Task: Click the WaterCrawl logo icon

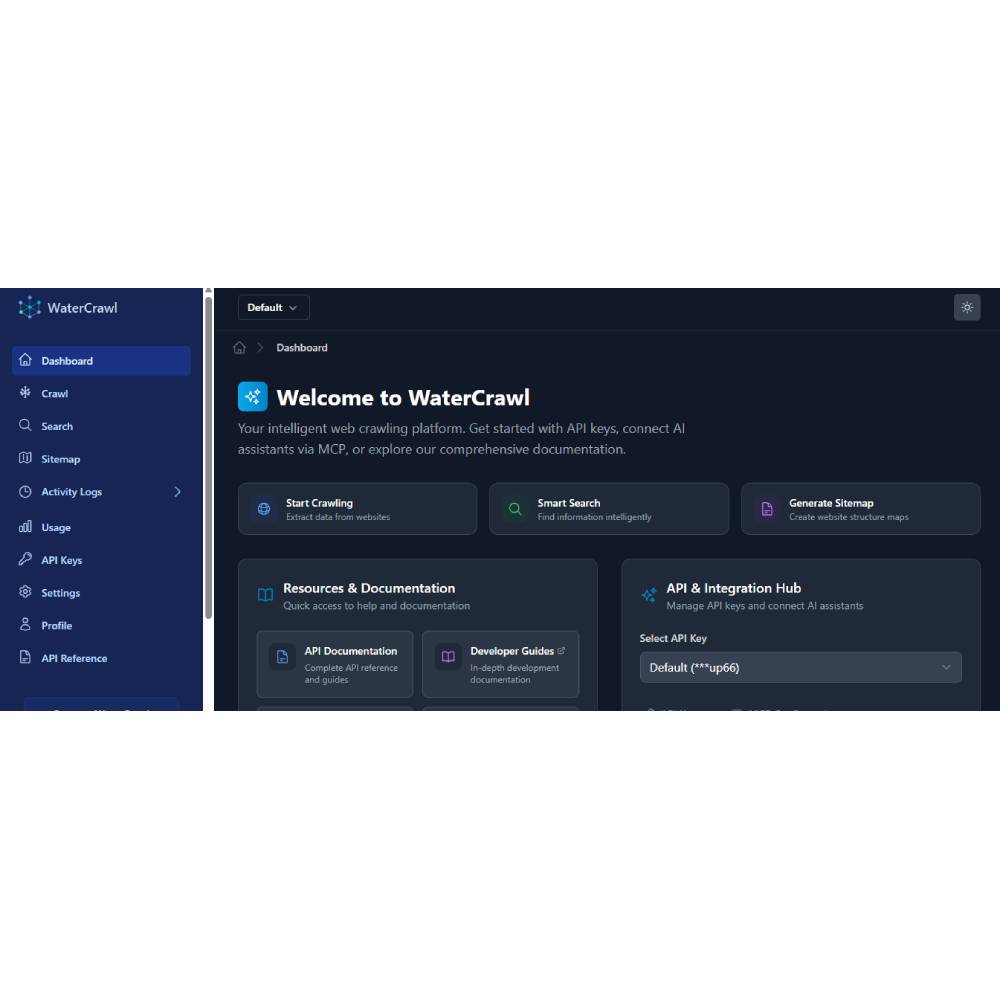Action: pyautogui.click(x=29, y=308)
